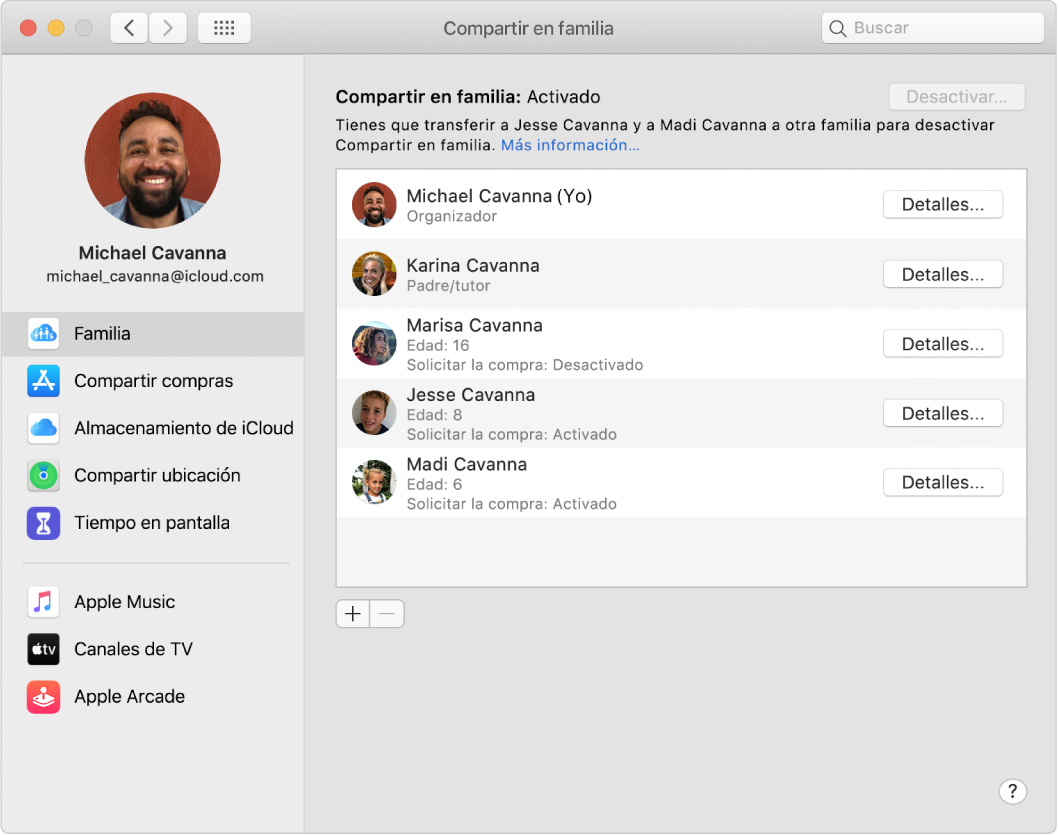Image resolution: width=1059 pixels, height=835 pixels.
Task: Click the Compartir ubicación Find My icon
Action: 43,476
